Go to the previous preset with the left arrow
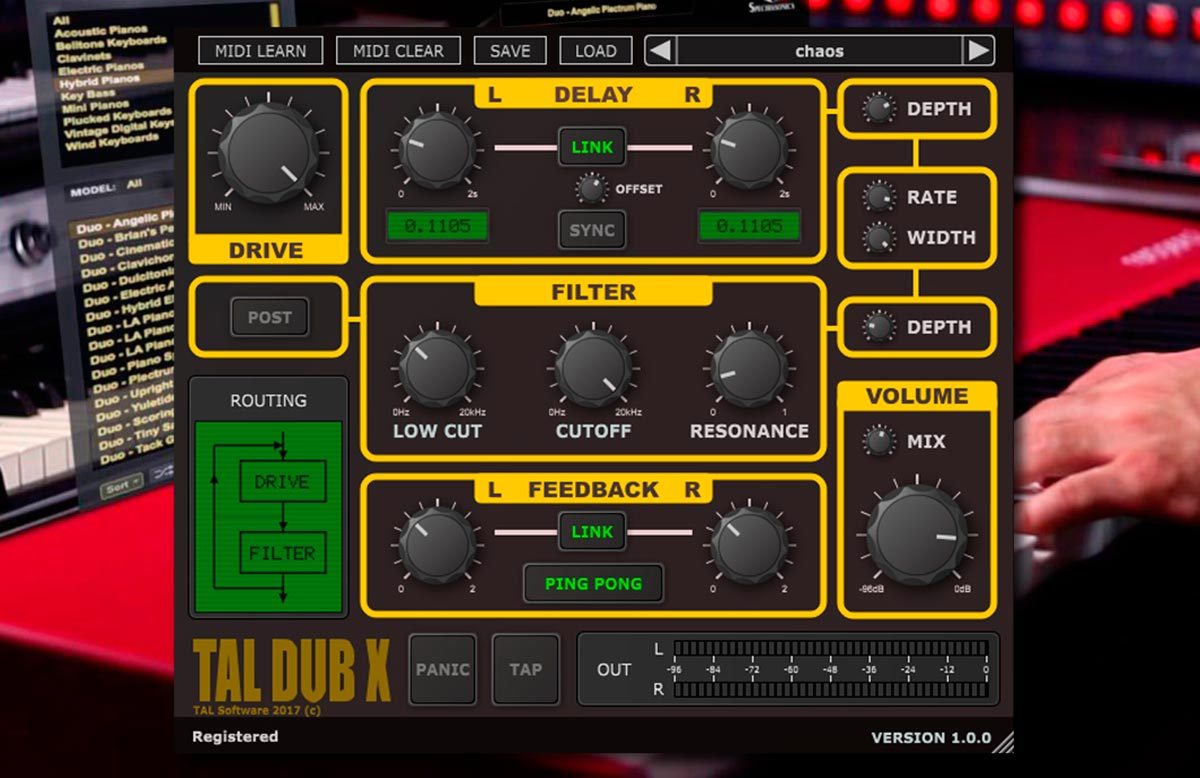The width and height of the screenshot is (1200, 778). click(659, 50)
